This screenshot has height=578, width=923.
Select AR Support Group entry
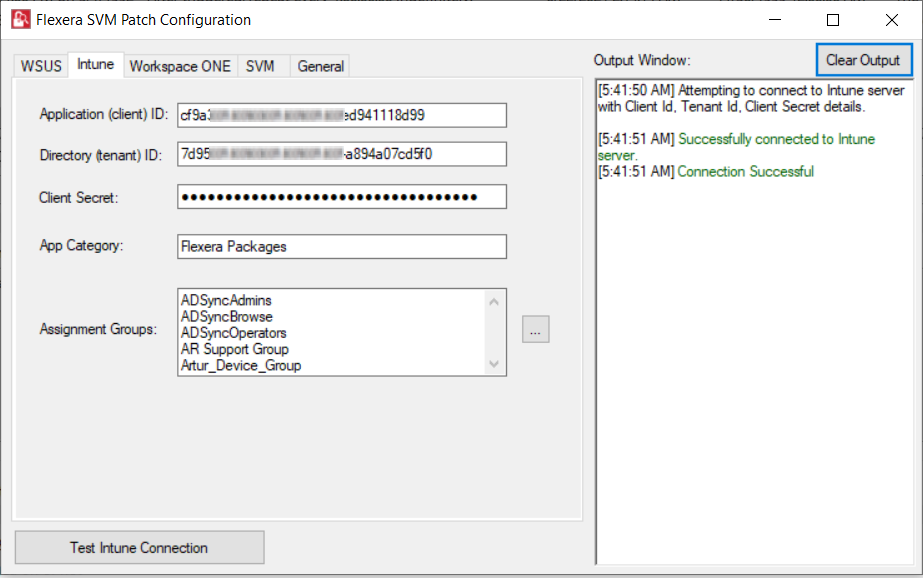tap(234, 349)
